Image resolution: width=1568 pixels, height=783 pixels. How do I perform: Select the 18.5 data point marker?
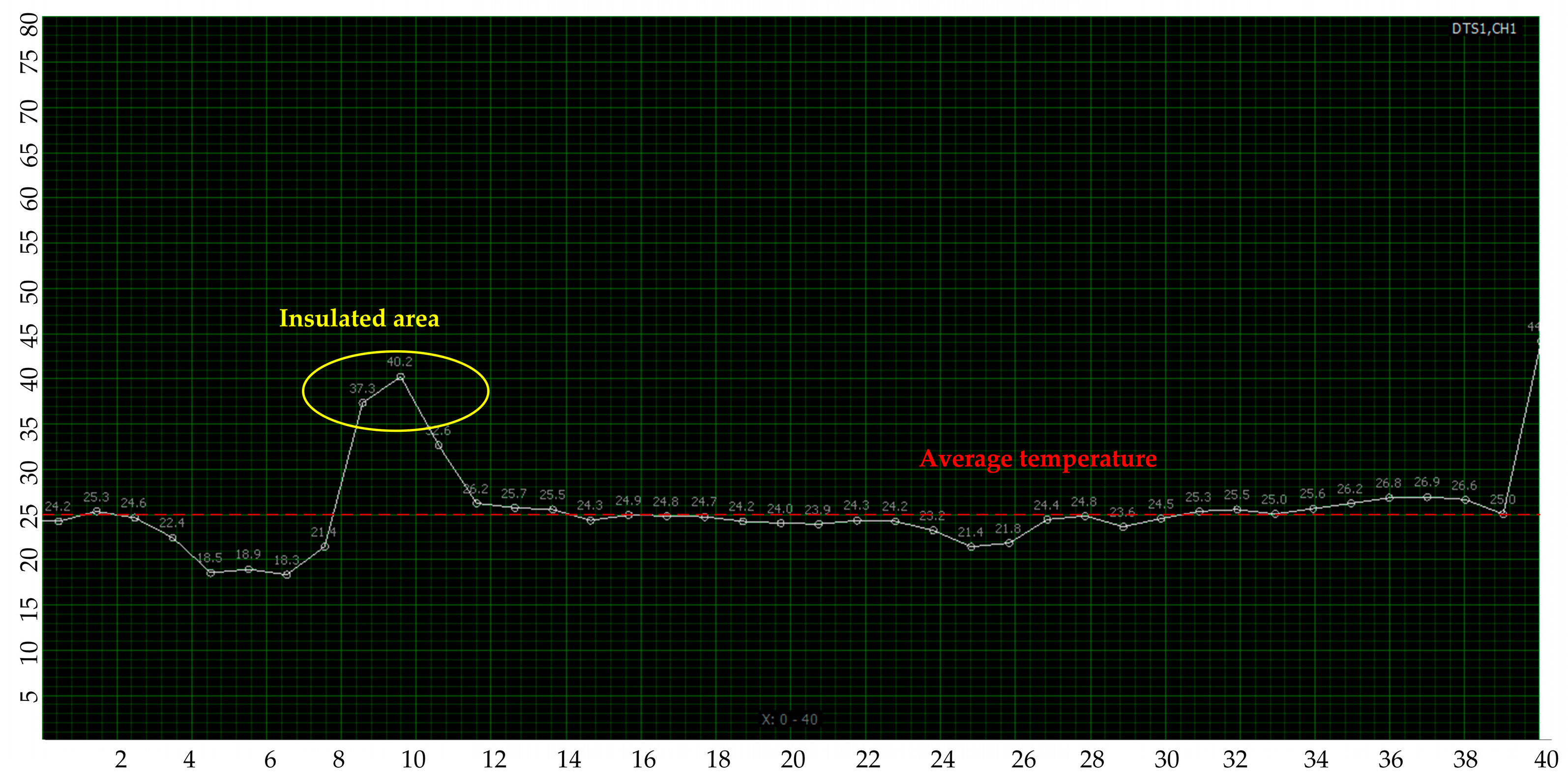(x=210, y=572)
